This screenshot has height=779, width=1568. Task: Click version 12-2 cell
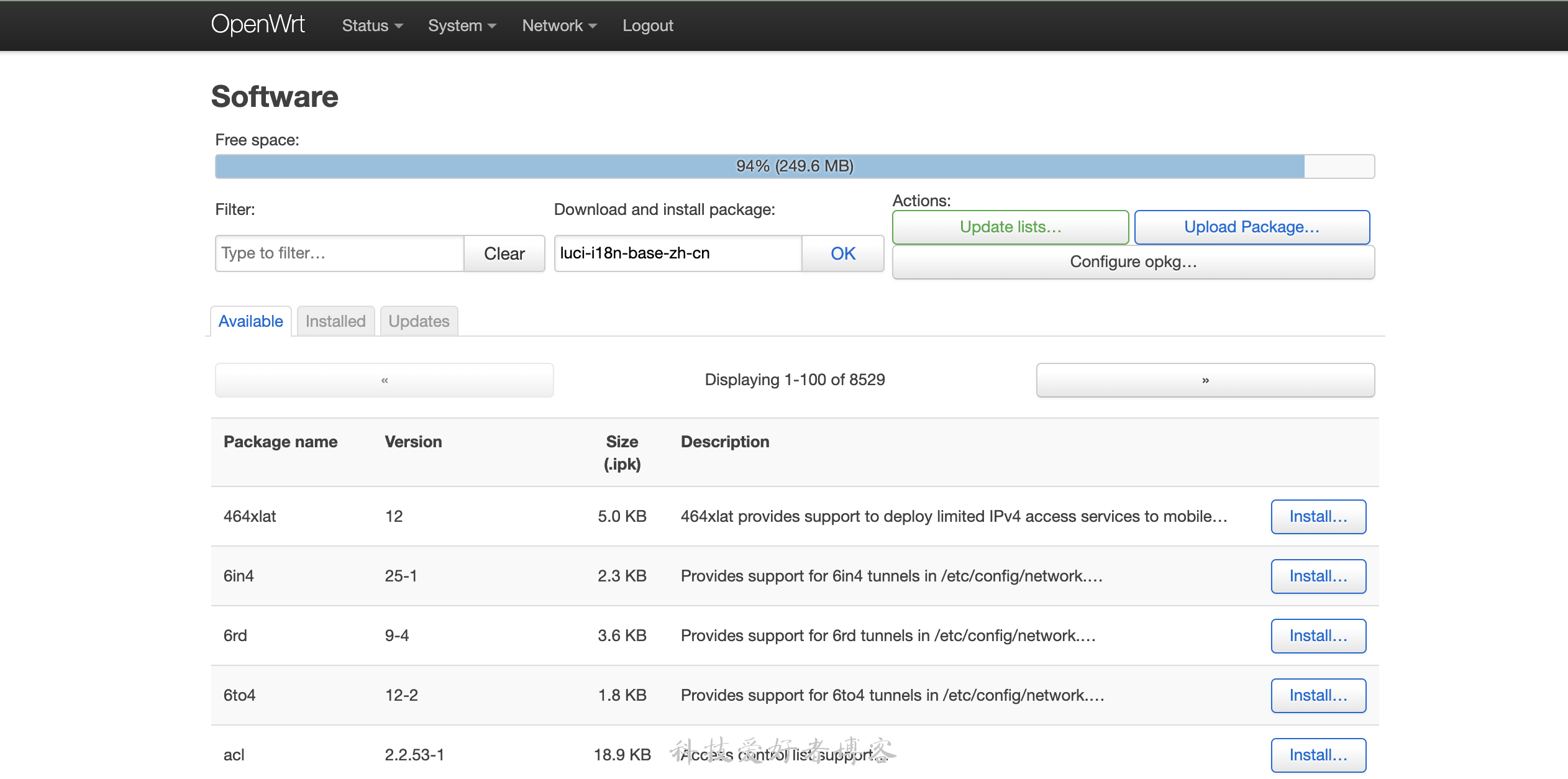(401, 695)
